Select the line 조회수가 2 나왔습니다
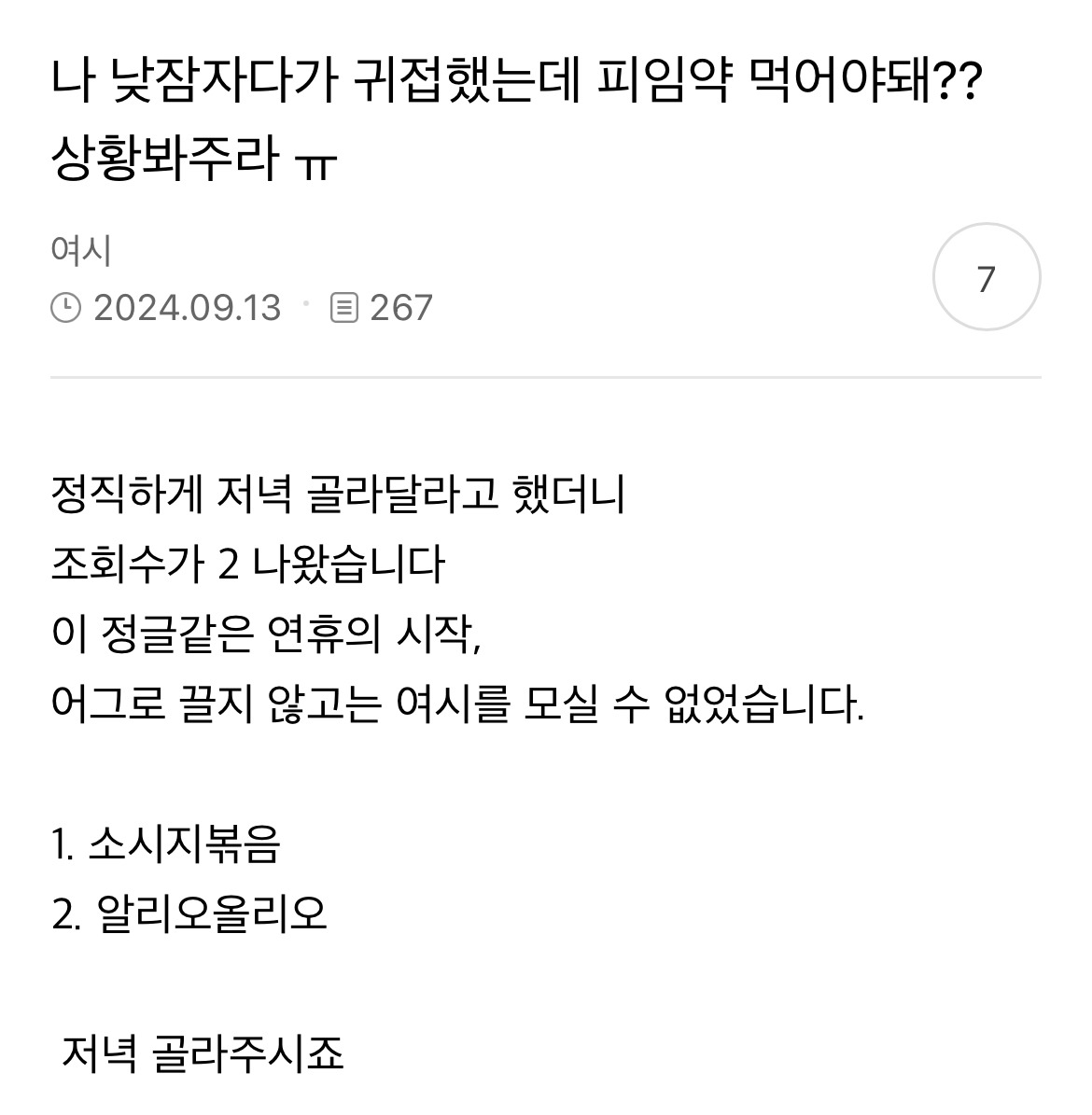This screenshot has width=1092, height=1115. click(248, 564)
